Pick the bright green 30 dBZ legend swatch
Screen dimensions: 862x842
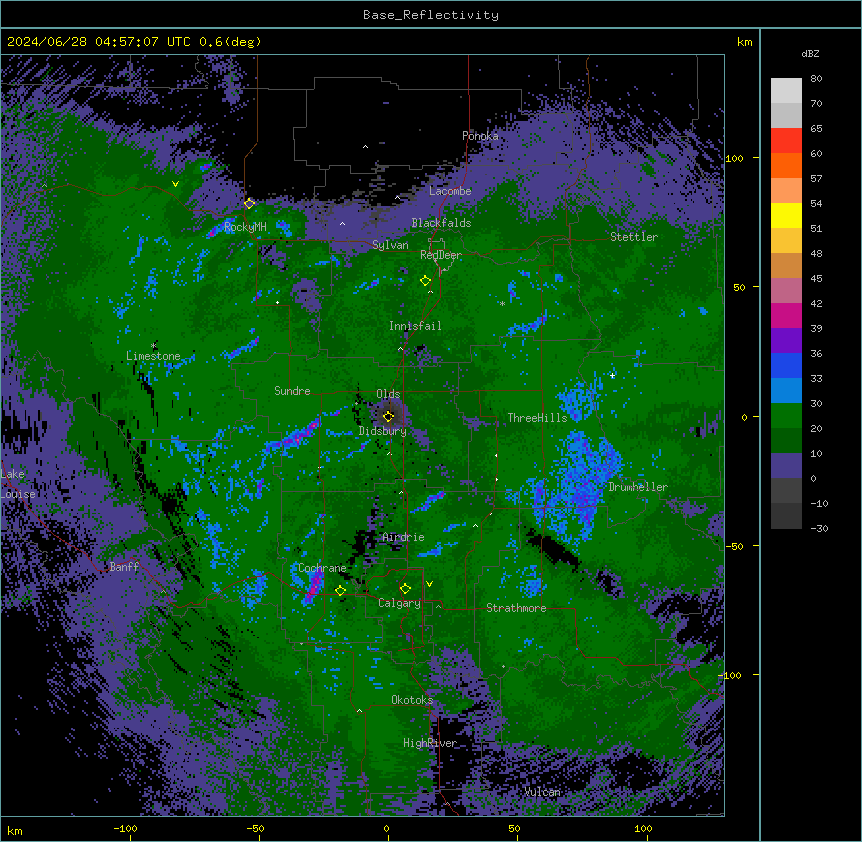pyautogui.click(x=786, y=416)
